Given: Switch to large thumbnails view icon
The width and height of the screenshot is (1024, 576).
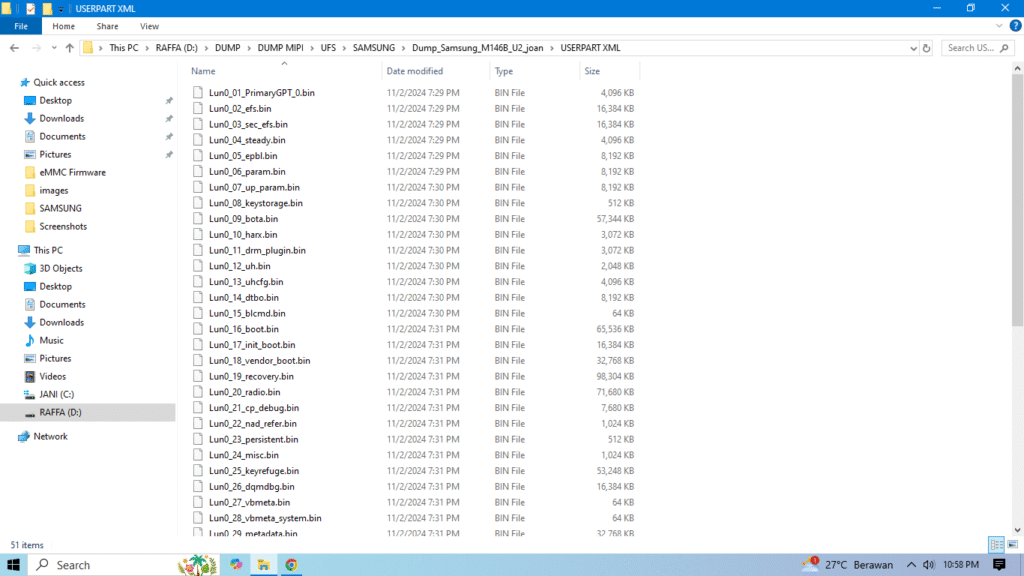Looking at the screenshot, I should click(x=1012, y=544).
